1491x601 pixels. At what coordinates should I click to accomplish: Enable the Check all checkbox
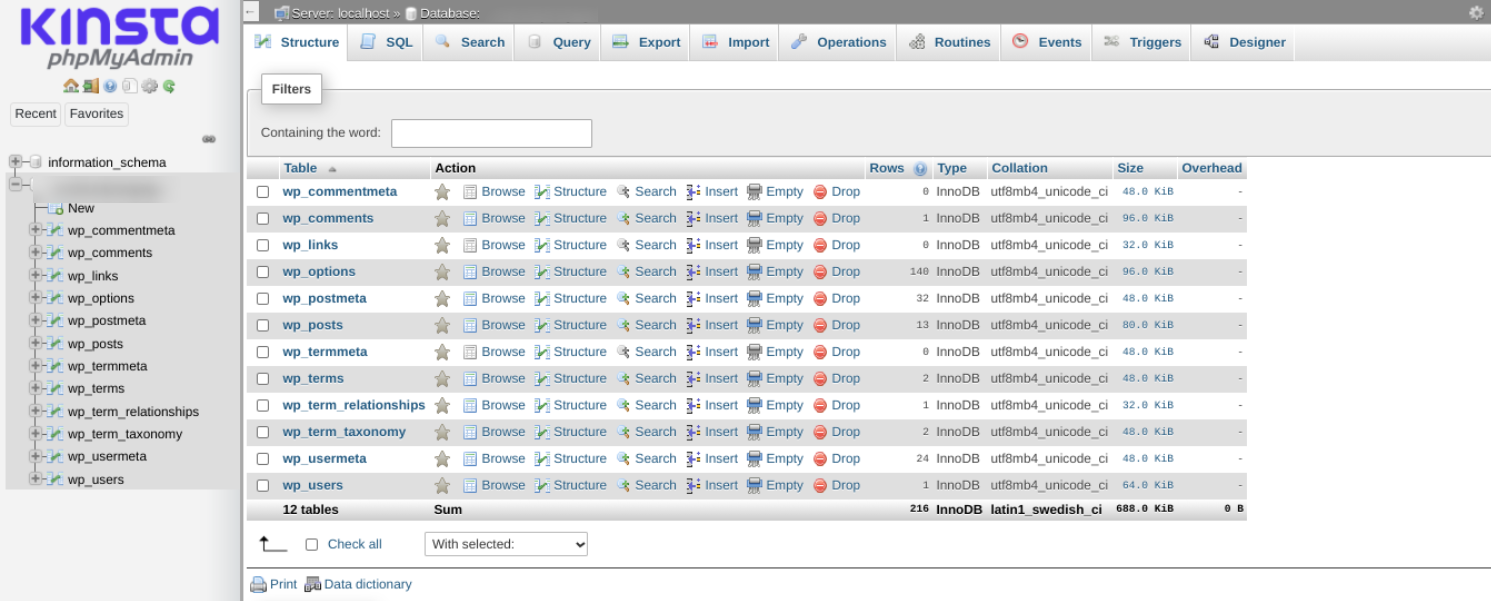tap(311, 544)
